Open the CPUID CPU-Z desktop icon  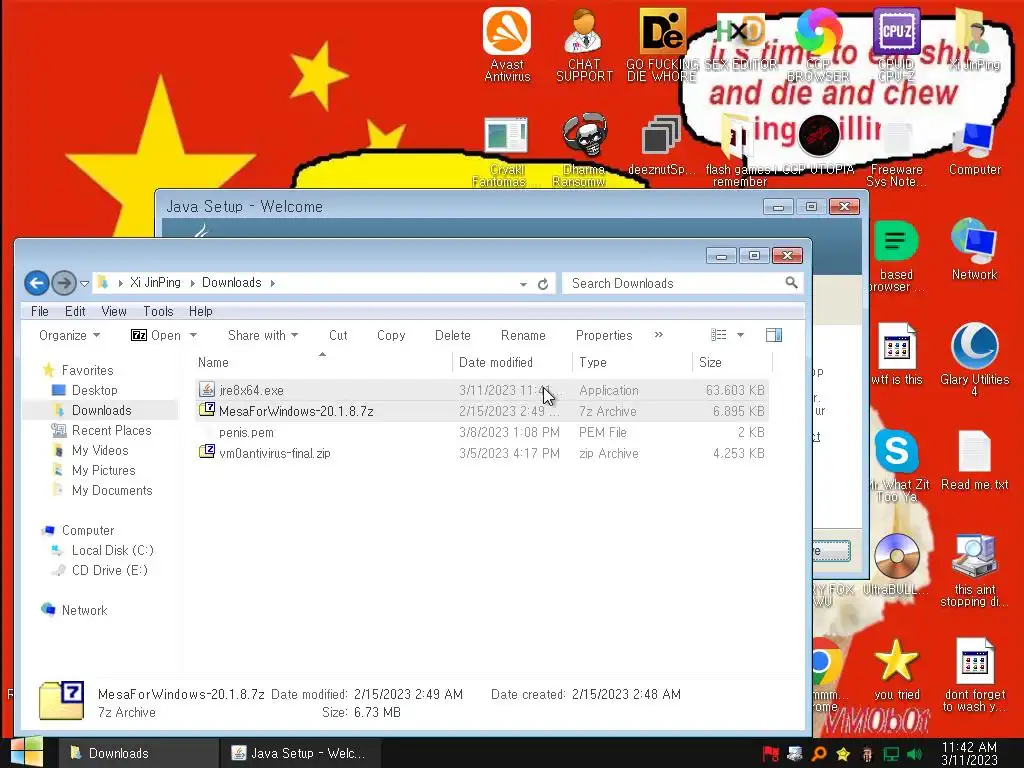(896, 44)
